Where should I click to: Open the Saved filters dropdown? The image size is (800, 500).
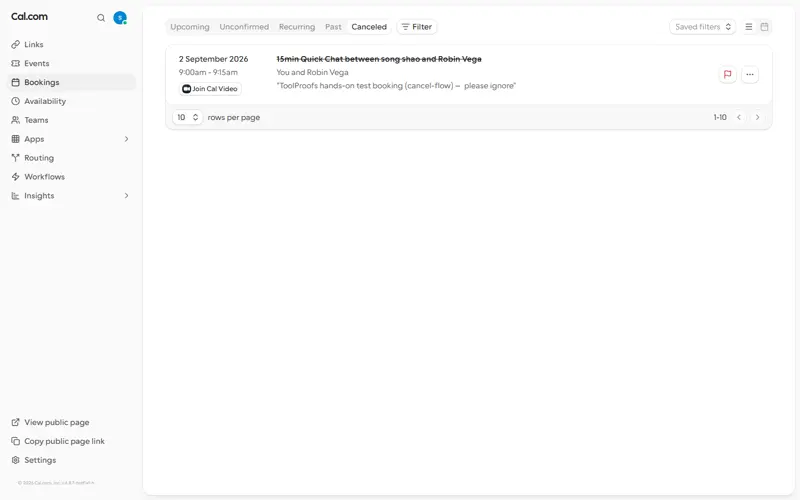point(703,27)
